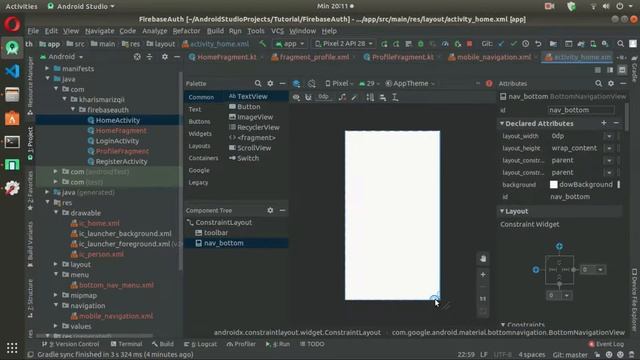Open the Pack tool icon
The width and height of the screenshot is (640, 360).
click(x=370, y=97)
